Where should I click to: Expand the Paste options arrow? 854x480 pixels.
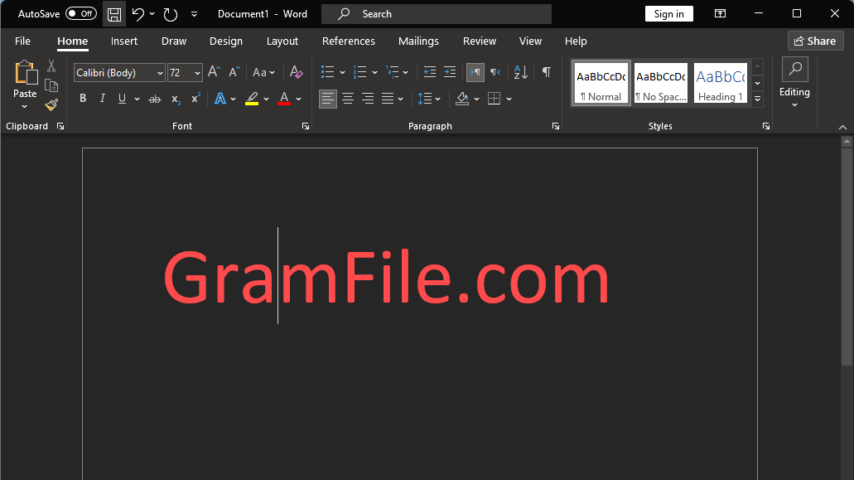coord(25,106)
